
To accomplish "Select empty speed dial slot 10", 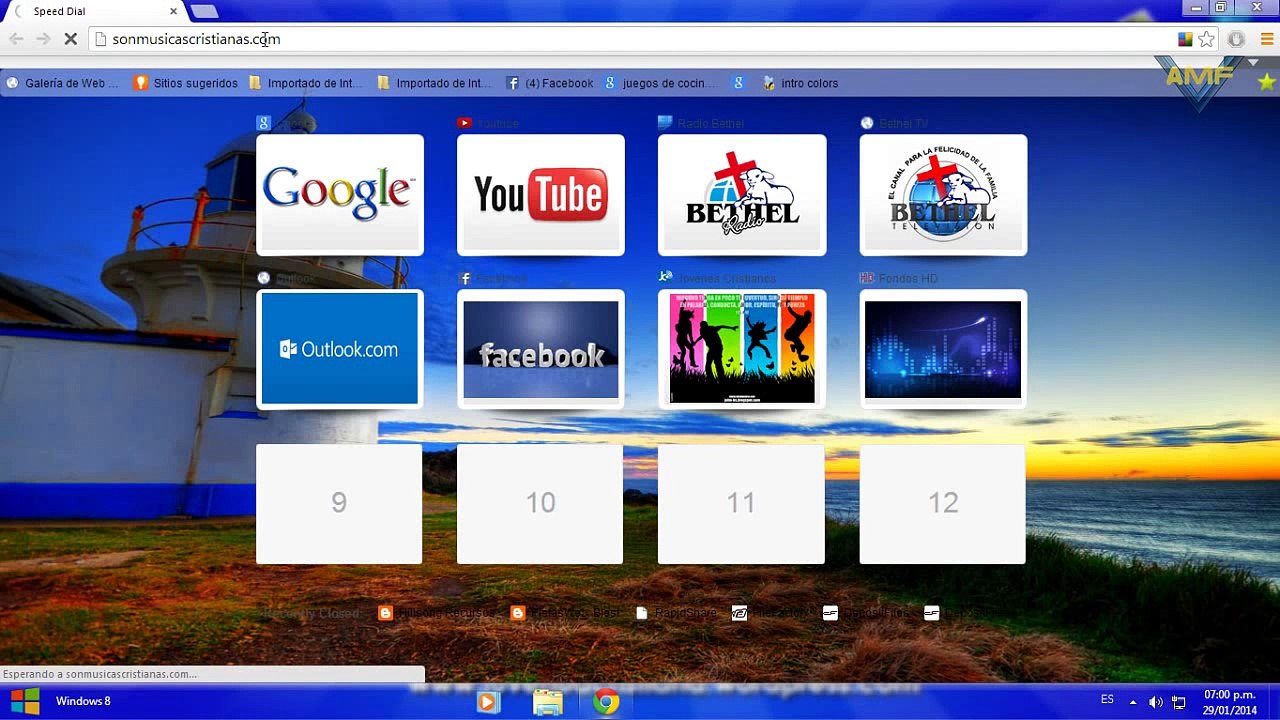I will pos(540,503).
